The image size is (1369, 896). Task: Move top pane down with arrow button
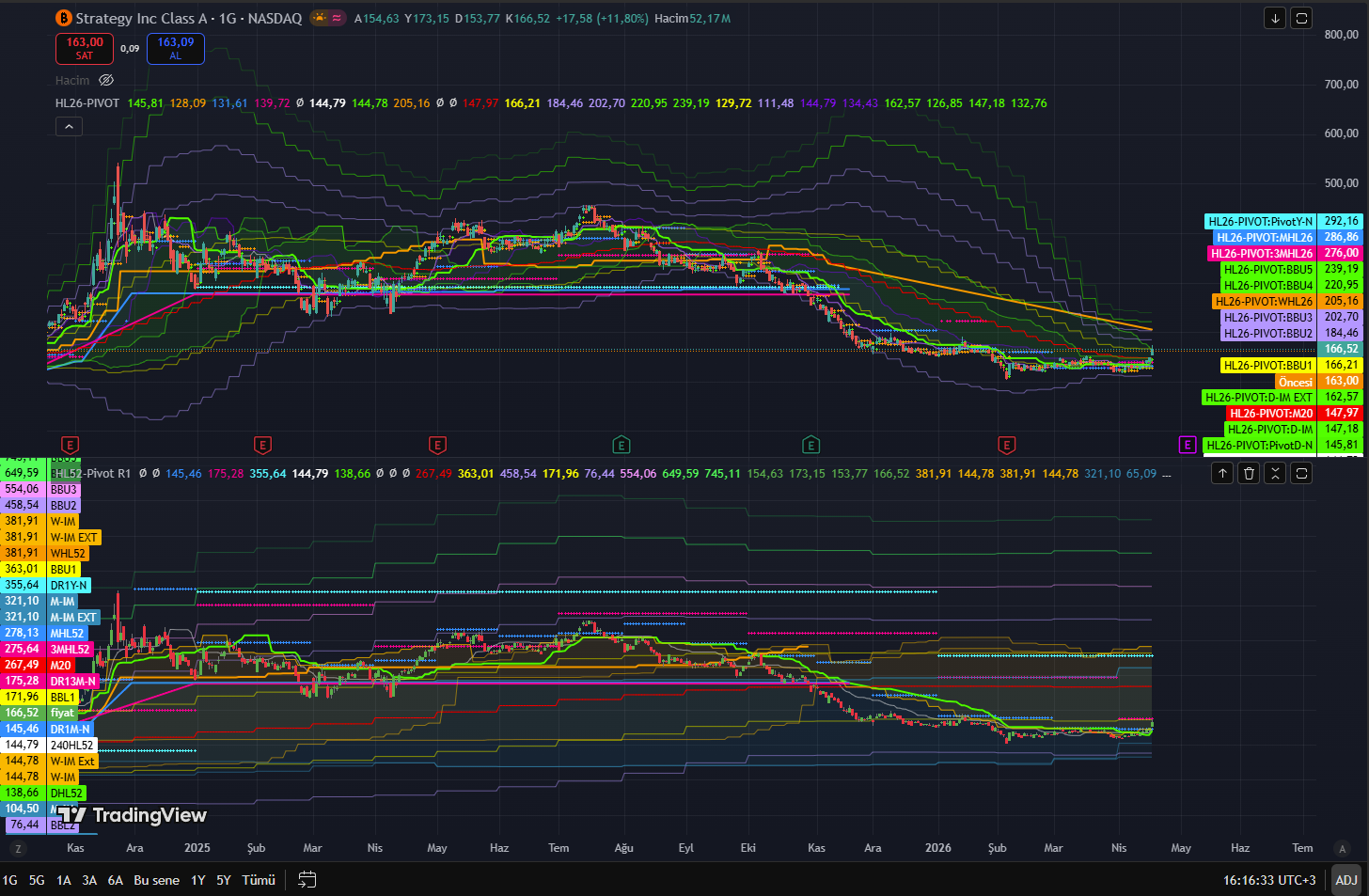pyautogui.click(x=1275, y=18)
